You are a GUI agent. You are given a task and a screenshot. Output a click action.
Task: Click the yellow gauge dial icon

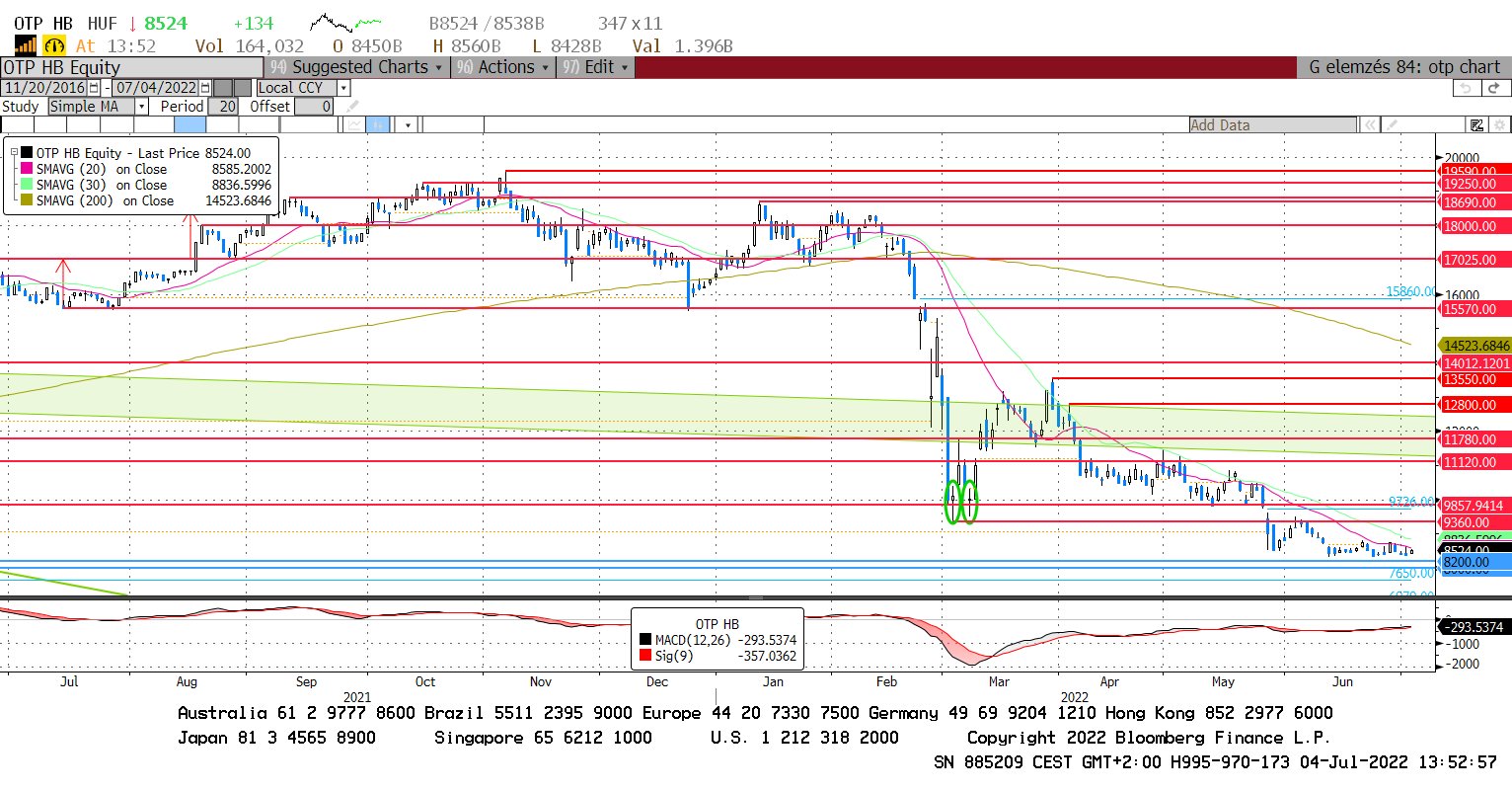55,45
